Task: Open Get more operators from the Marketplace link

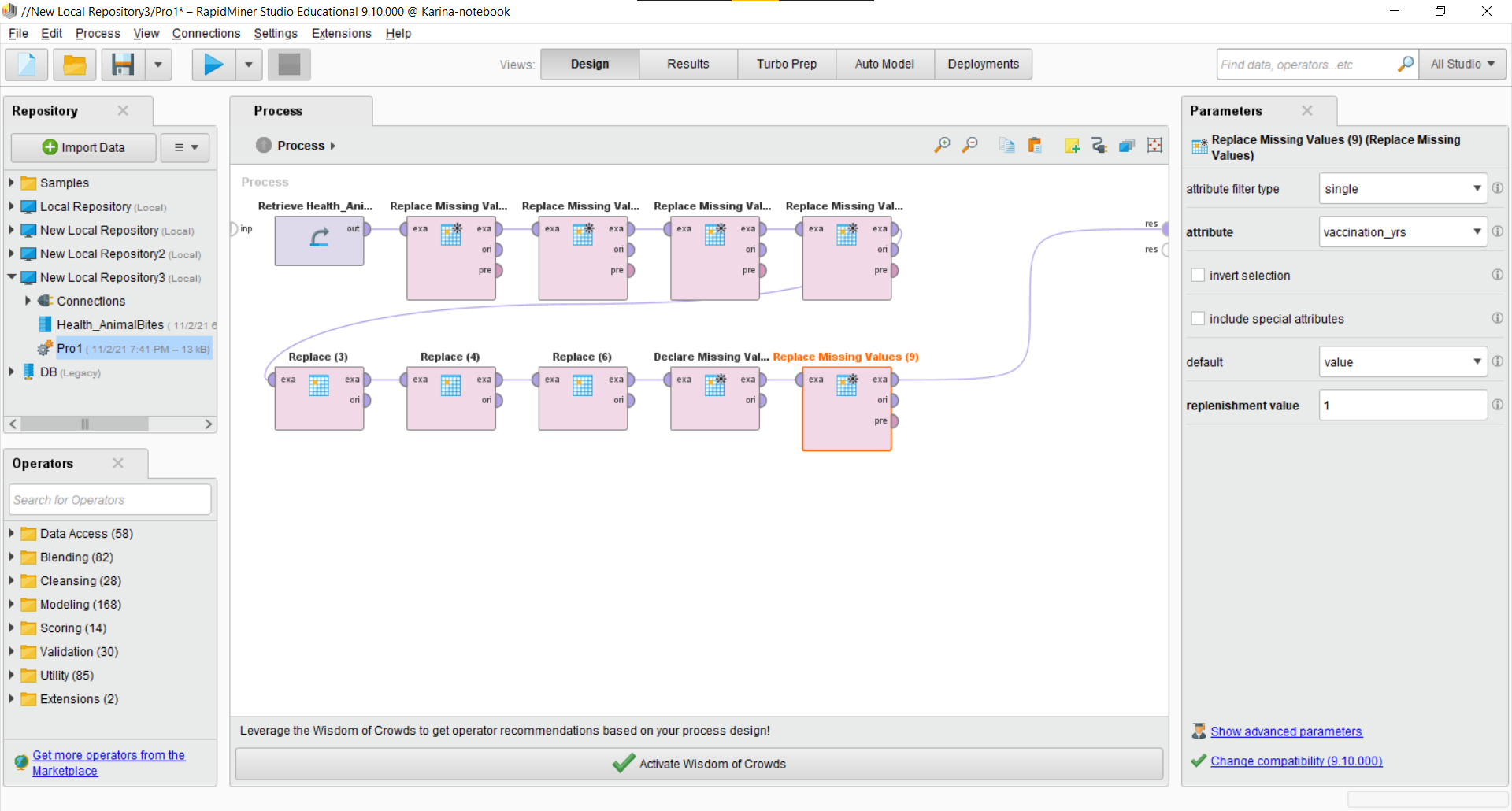Action: point(109,763)
